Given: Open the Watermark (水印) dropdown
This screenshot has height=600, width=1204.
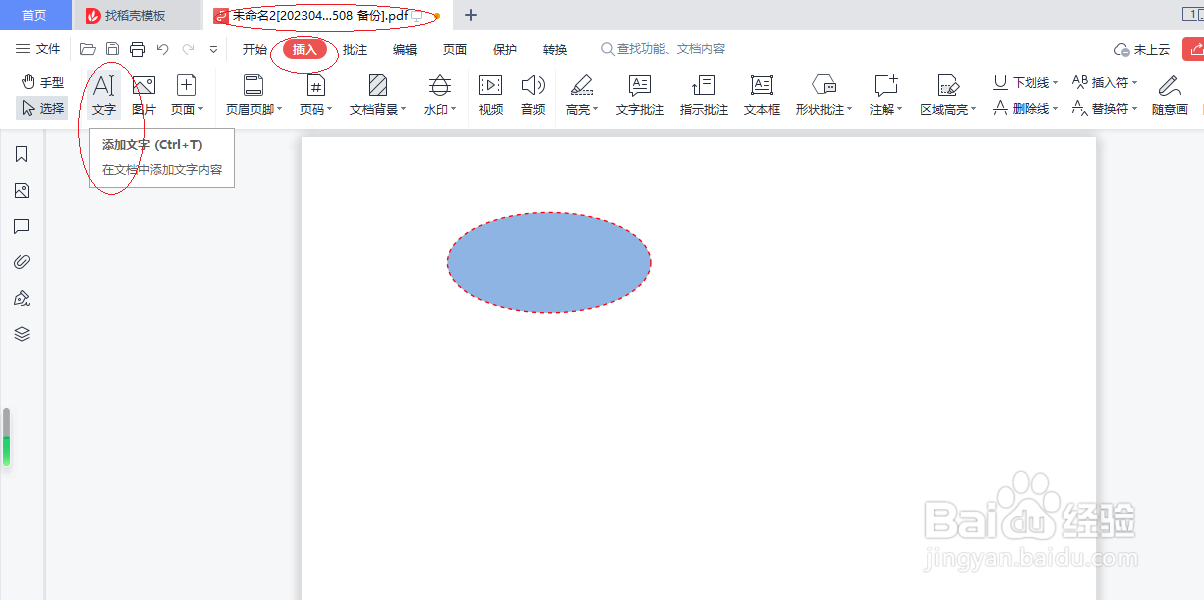Looking at the screenshot, I should click(x=440, y=96).
